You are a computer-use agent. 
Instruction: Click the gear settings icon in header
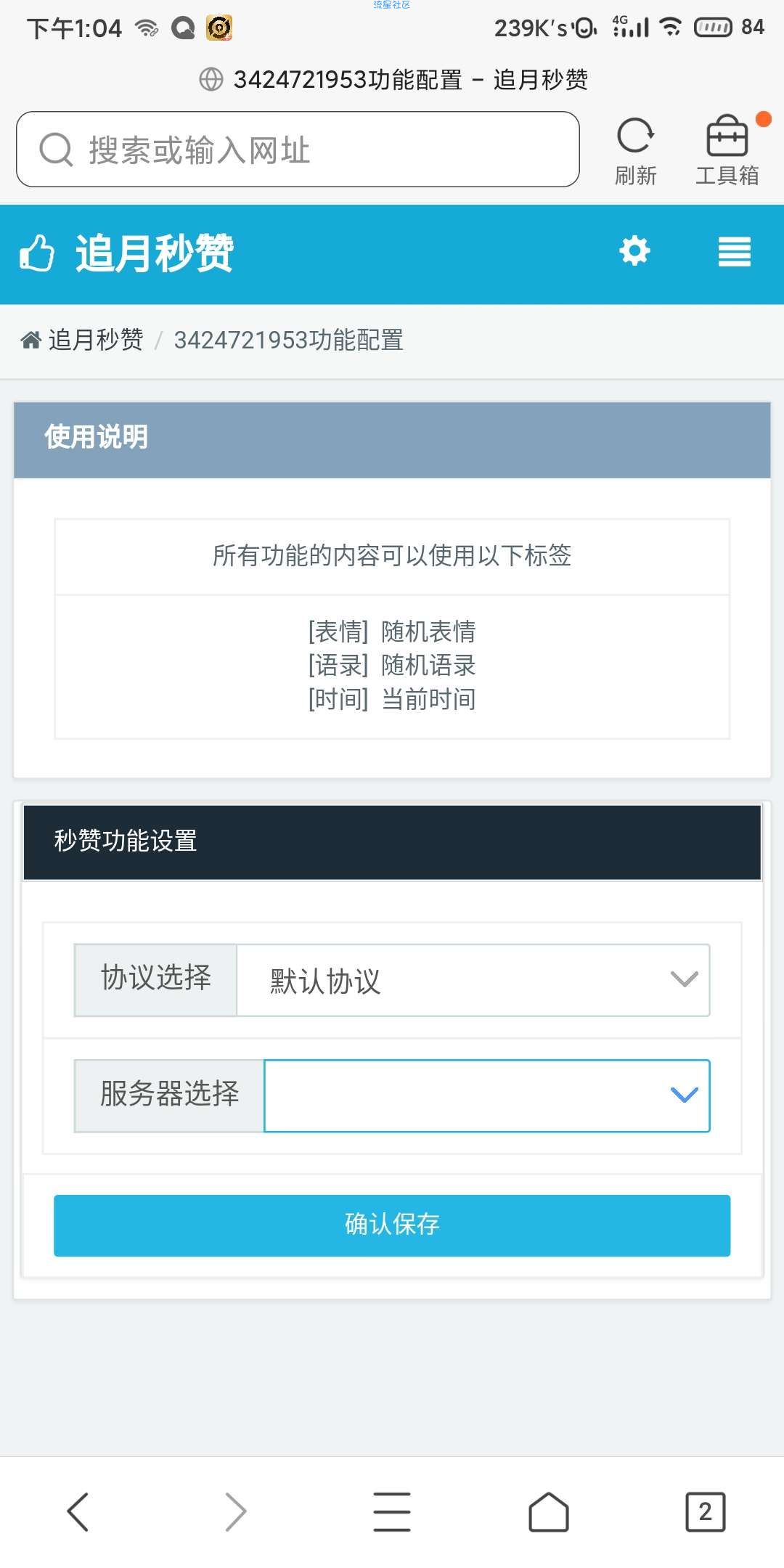[x=634, y=251]
